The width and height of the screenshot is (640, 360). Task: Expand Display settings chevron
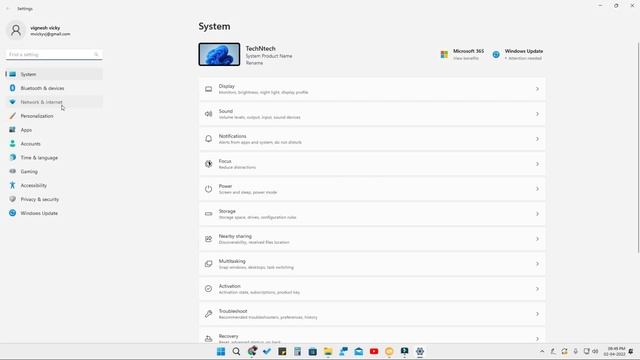pos(537,89)
